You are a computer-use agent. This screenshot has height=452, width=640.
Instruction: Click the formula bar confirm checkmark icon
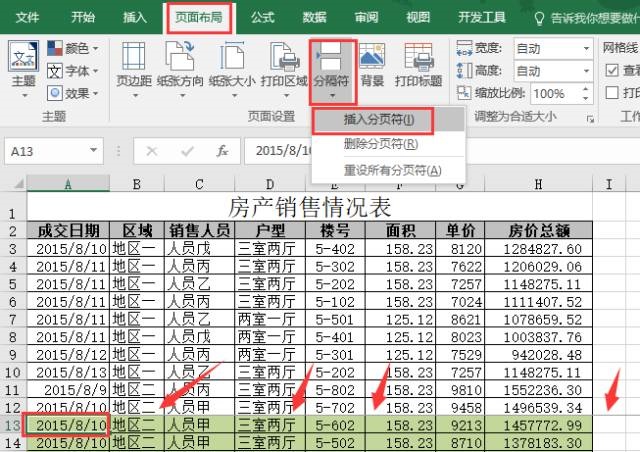tap(187, 151)
